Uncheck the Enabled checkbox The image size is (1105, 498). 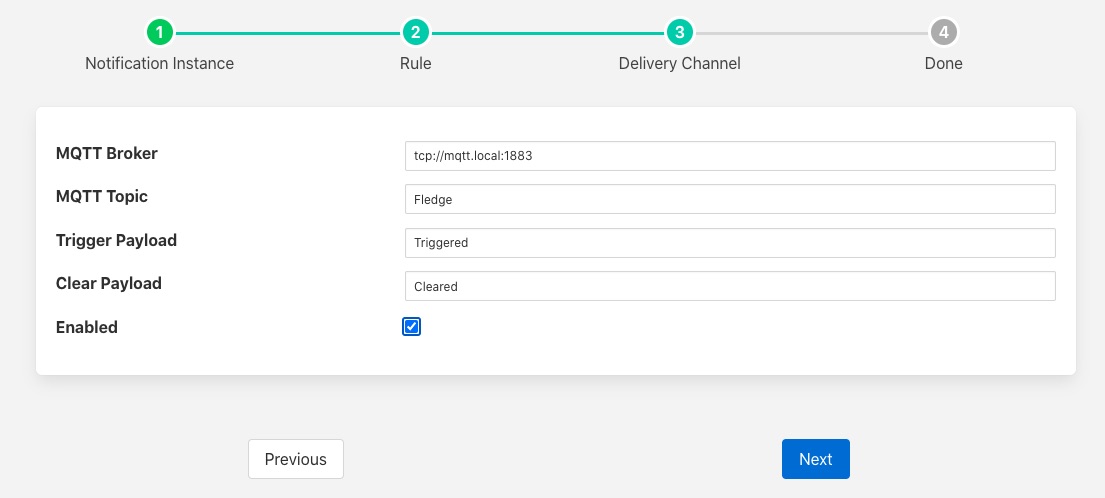pos(411,327)
